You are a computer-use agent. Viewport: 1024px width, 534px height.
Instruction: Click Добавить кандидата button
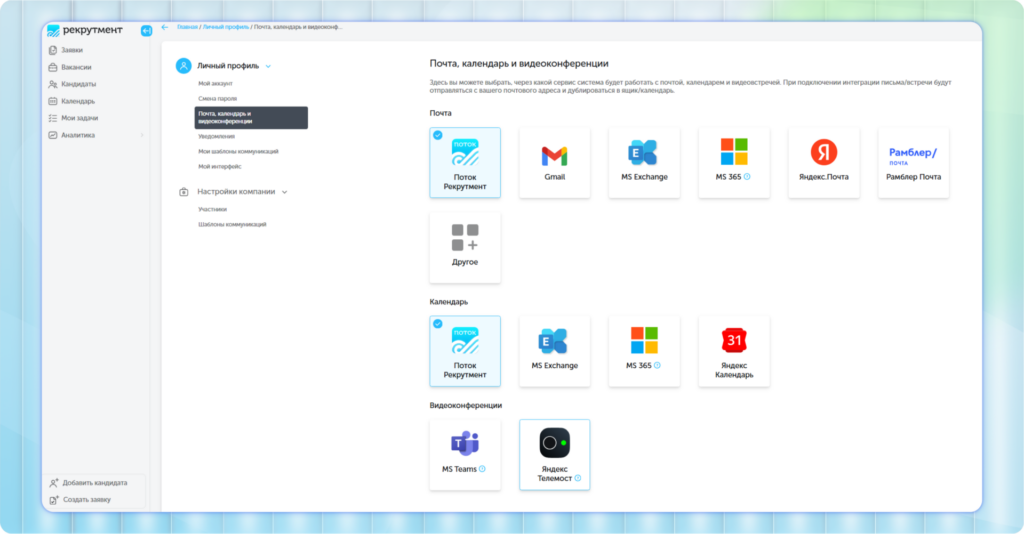point(95,483)
